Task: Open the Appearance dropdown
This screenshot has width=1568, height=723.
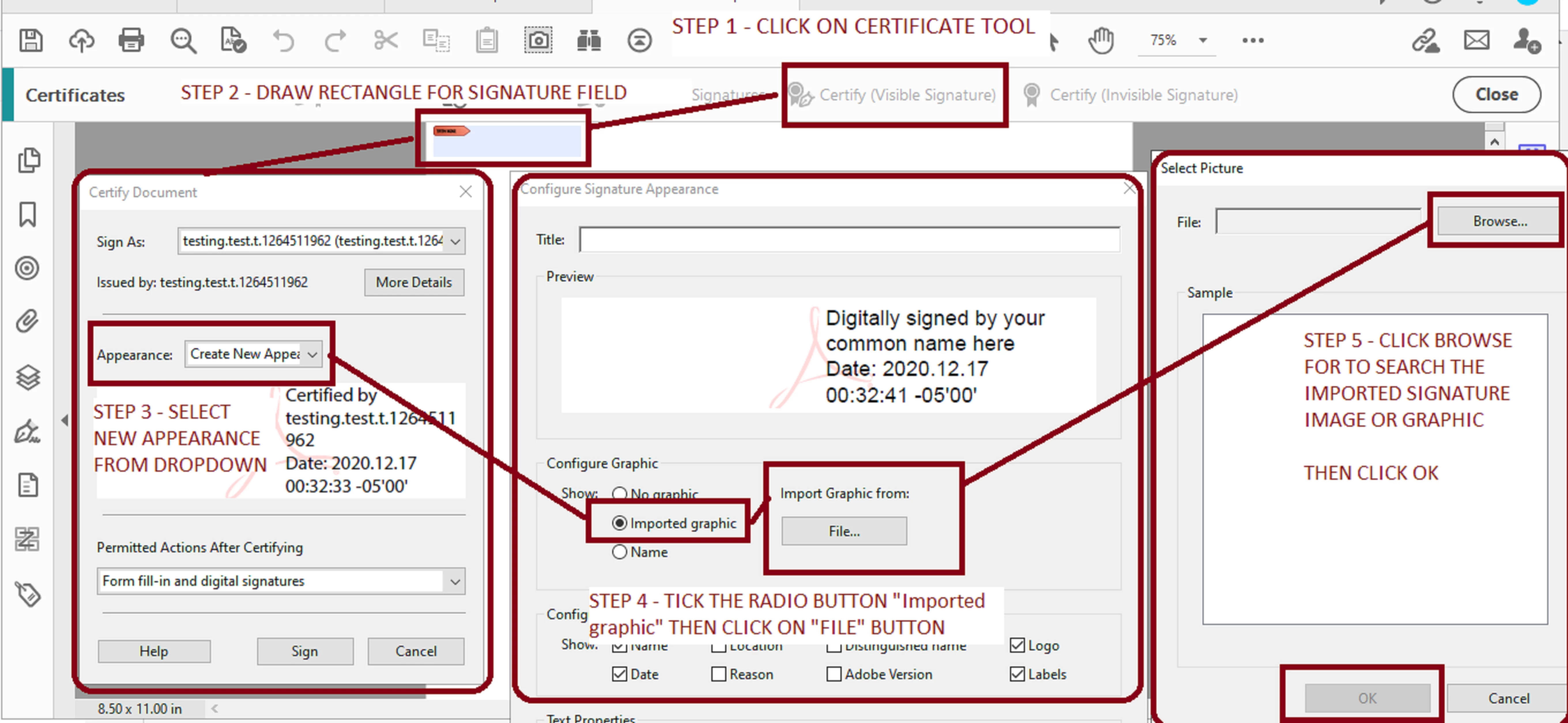Action: point(312,354)
